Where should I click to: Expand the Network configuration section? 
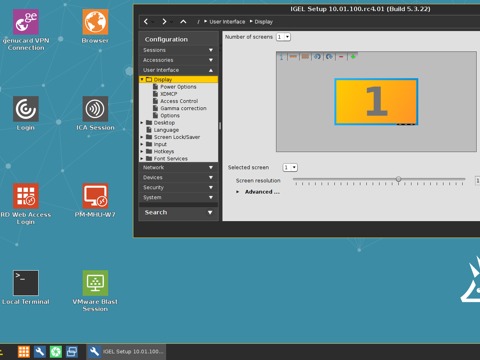click(178, 167)
